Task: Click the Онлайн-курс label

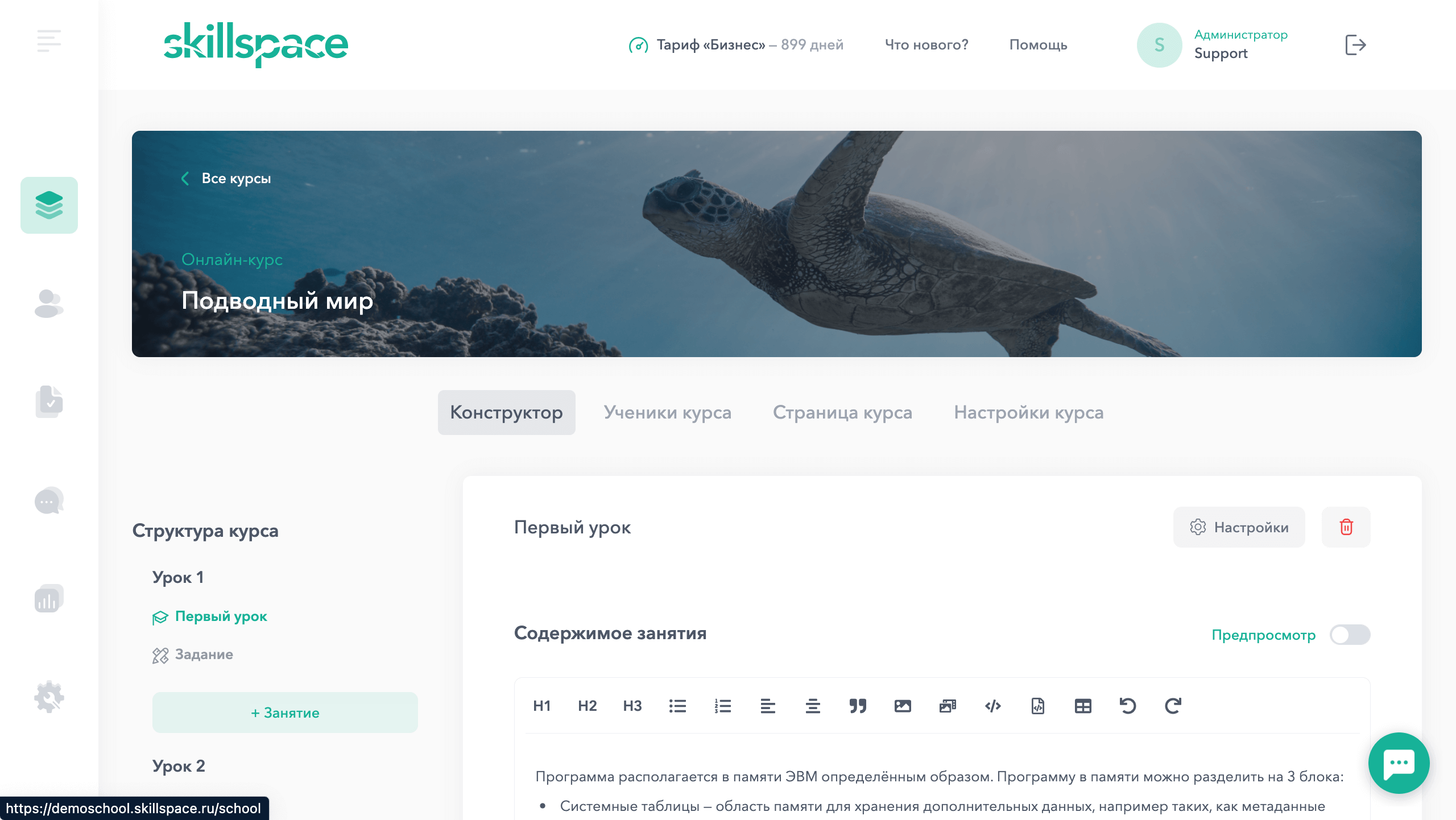Action: pyautogui.click(x=232, y=259)
